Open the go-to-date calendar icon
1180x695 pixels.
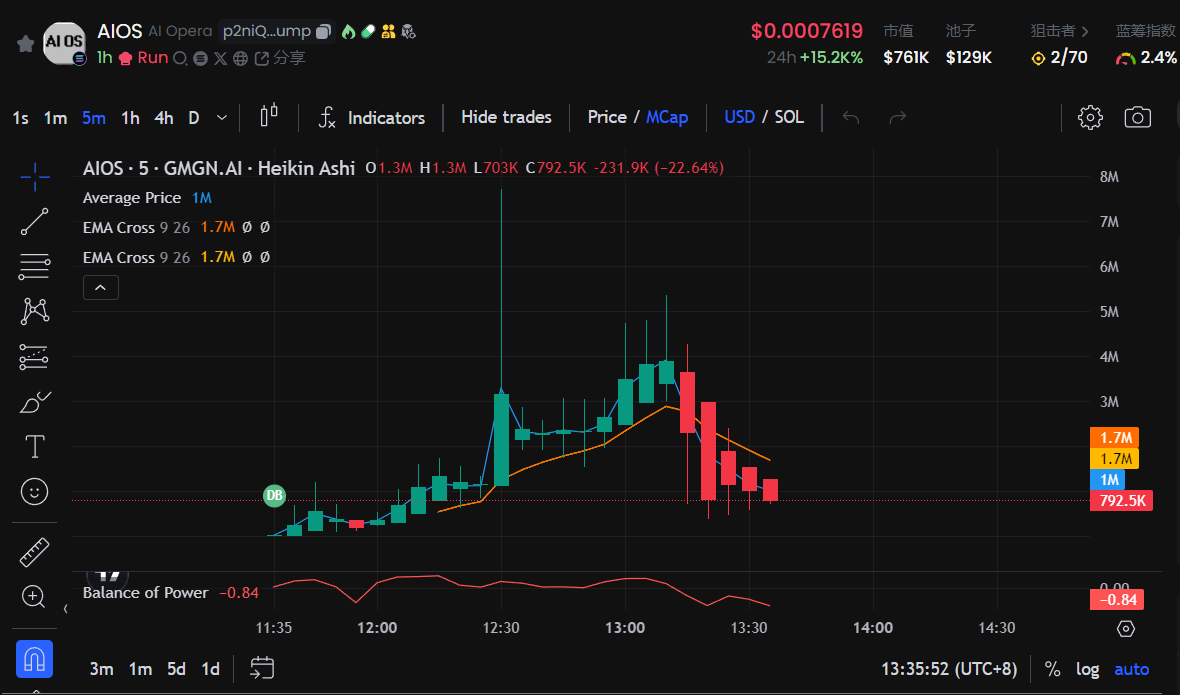(x=262, y=668)
